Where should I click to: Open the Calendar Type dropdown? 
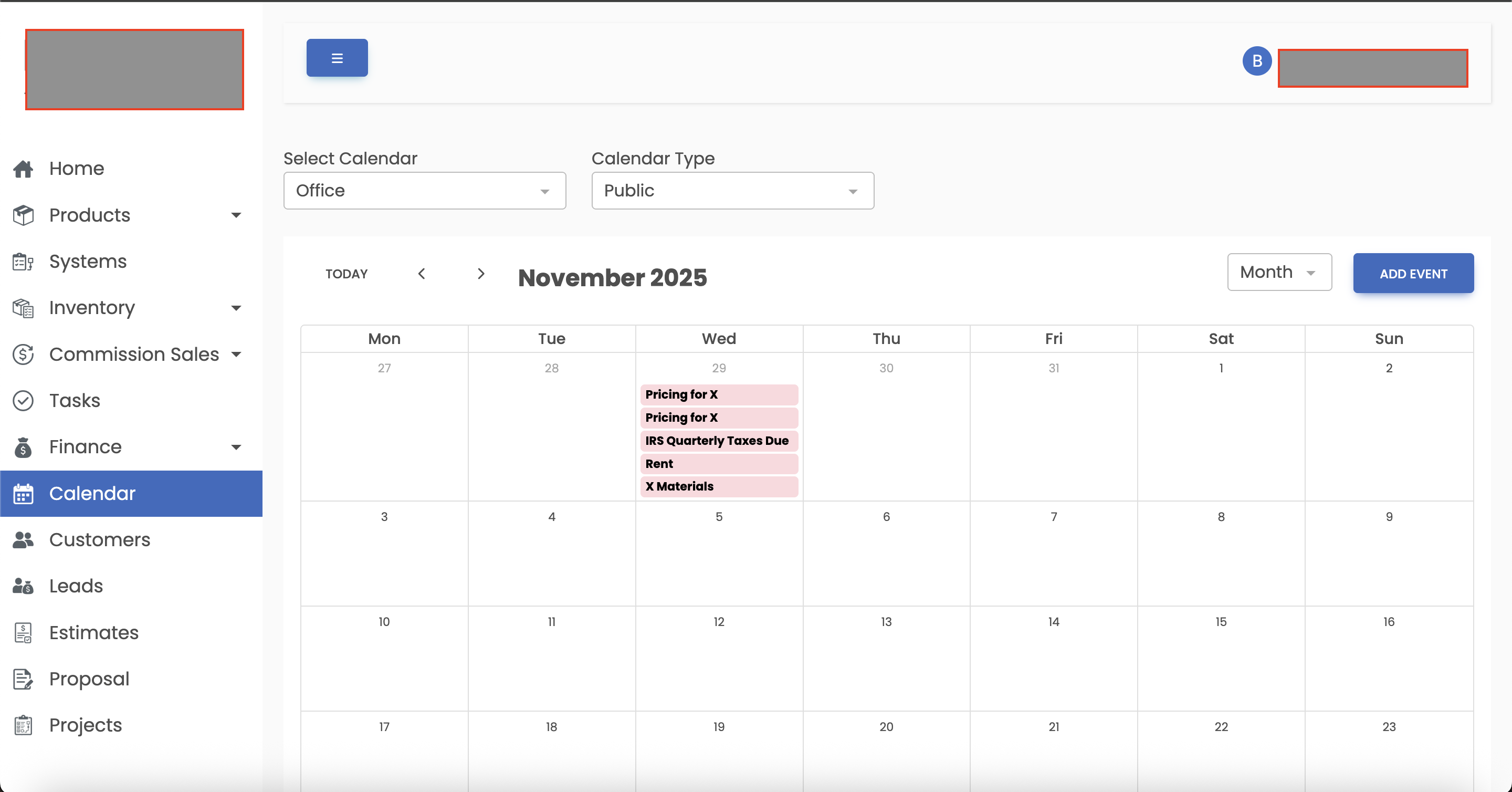click(x=732, y=190)
